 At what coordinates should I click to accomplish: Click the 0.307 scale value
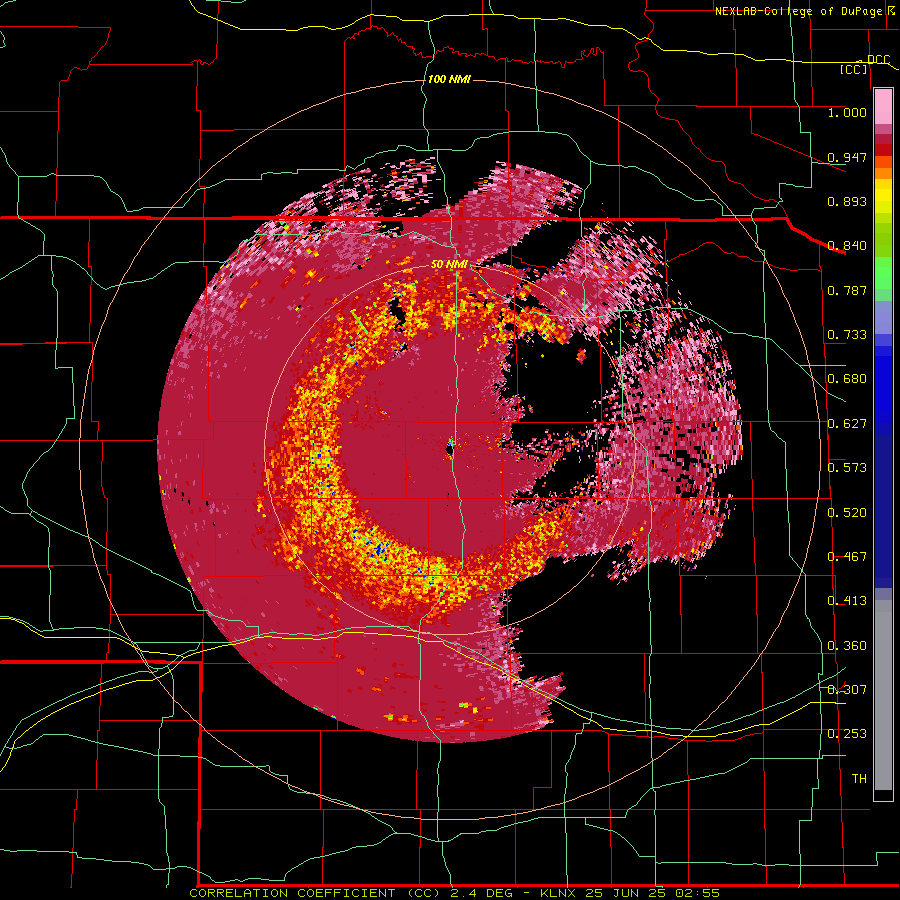847,689
